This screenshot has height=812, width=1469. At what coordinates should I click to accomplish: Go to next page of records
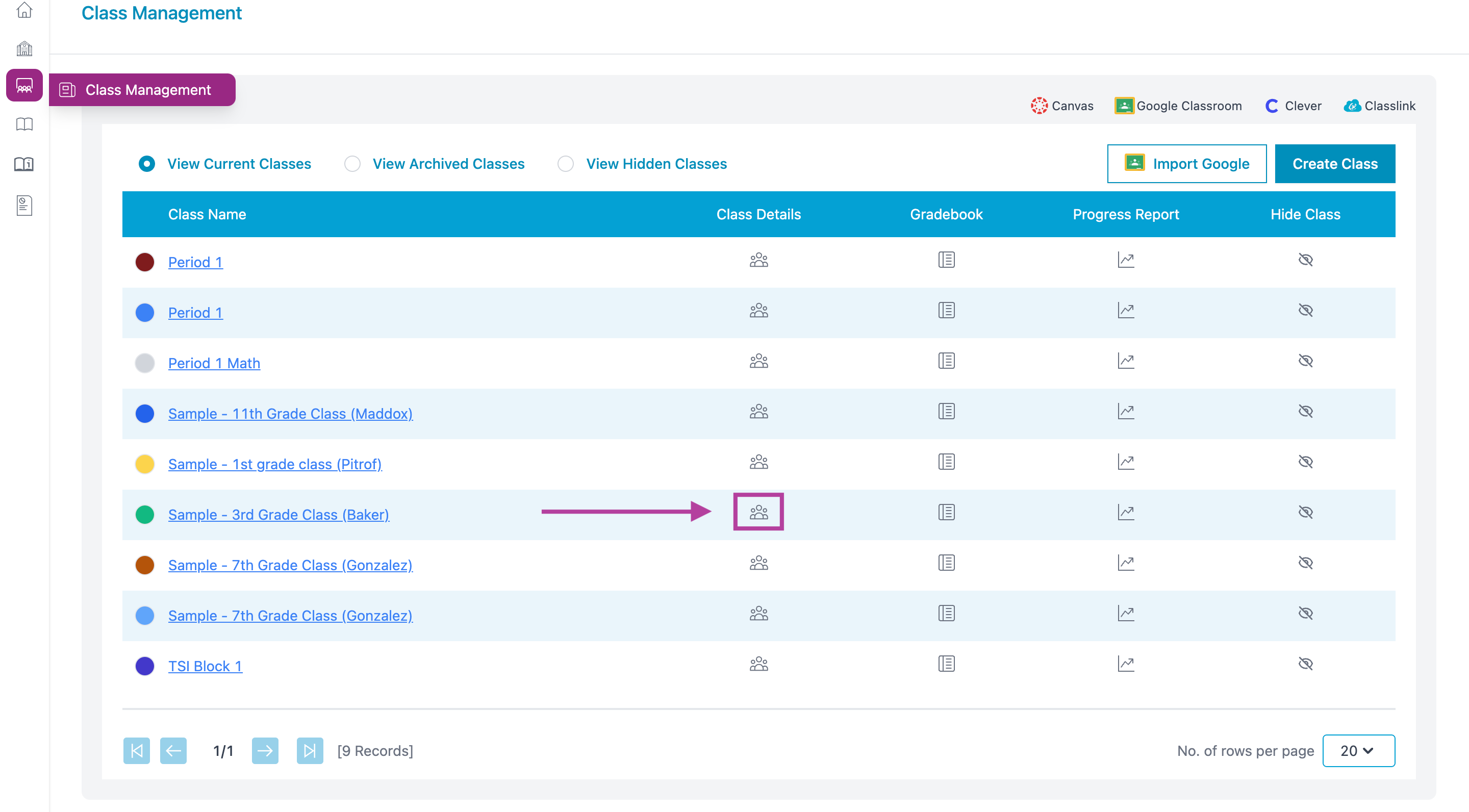click(265, 751)
